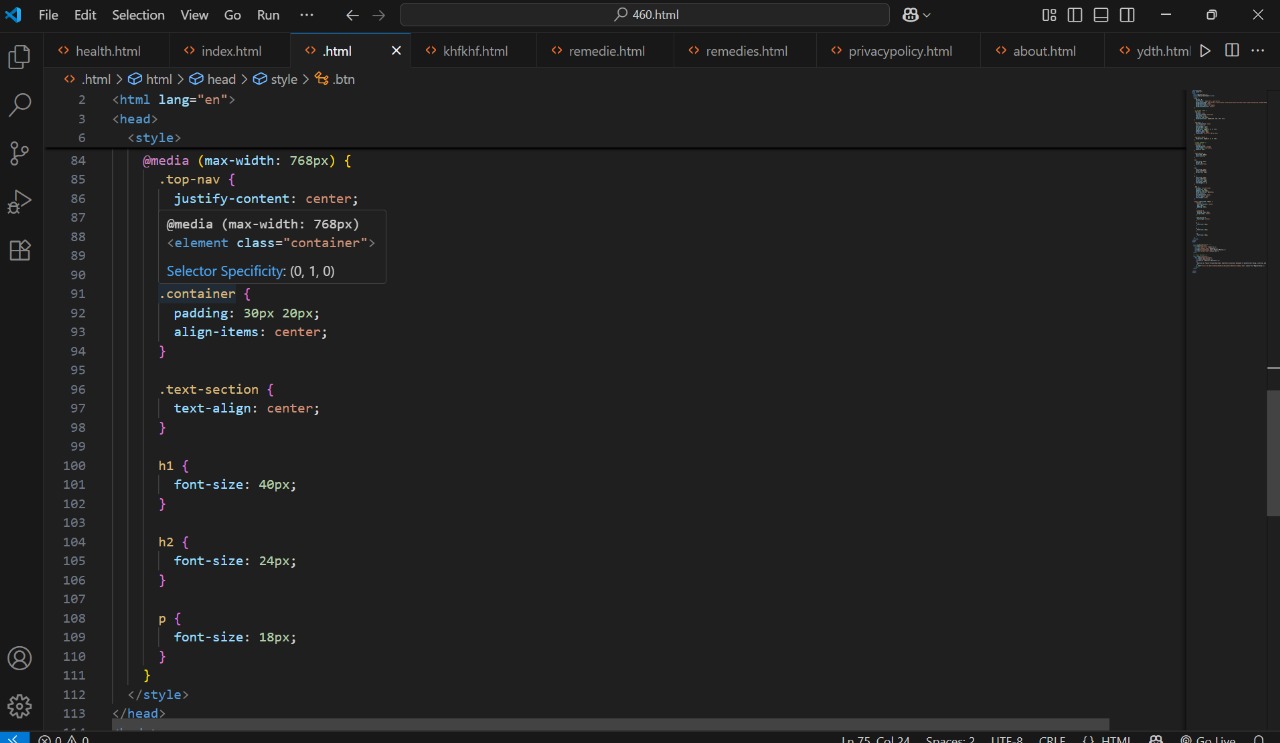The height and width of the screenshot is (743, 1280).
Task: Click the 460.html search box
Action: [x=645, y=15]
